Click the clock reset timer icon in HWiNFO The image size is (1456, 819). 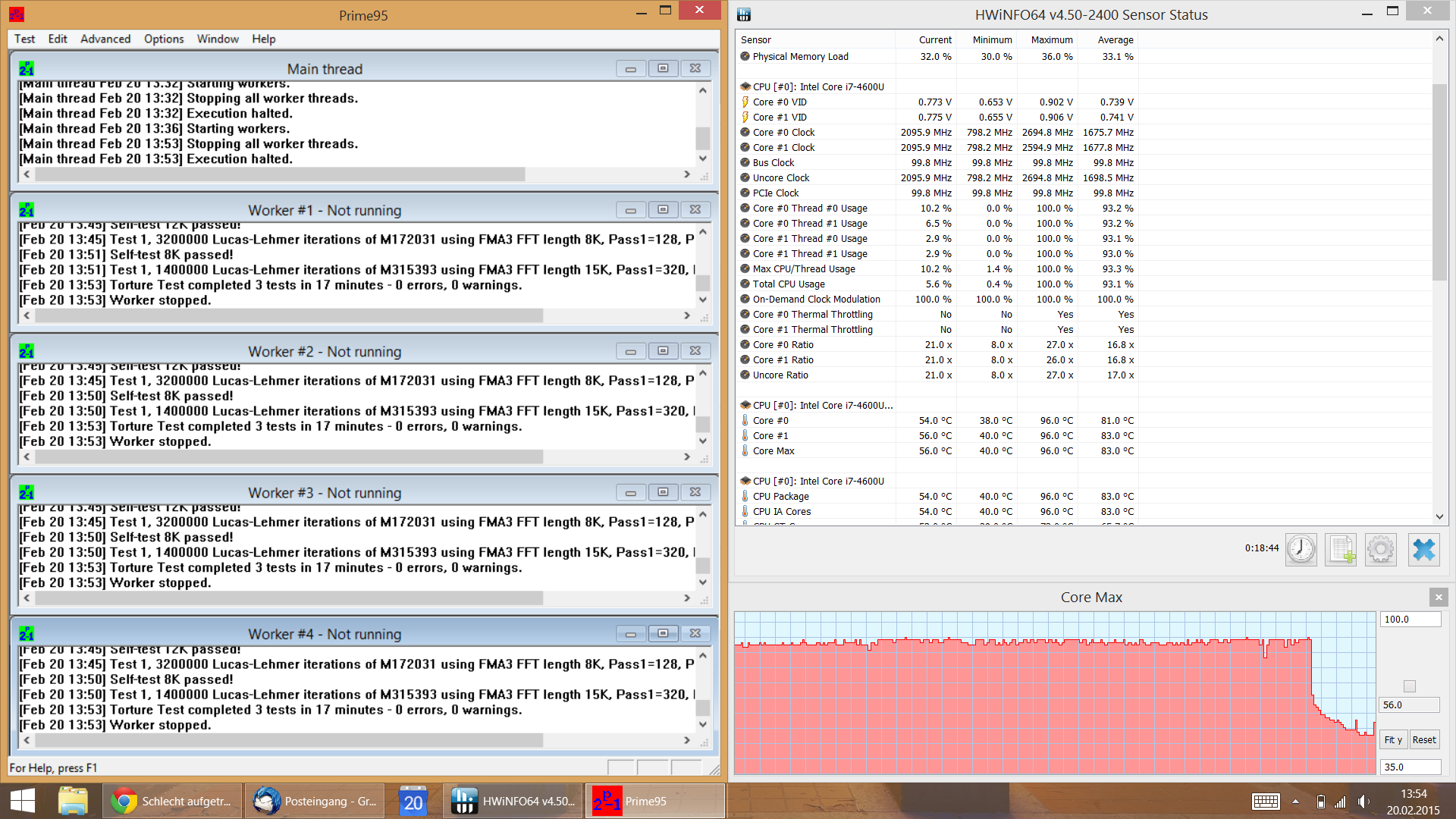click(x=1301, y=549)
